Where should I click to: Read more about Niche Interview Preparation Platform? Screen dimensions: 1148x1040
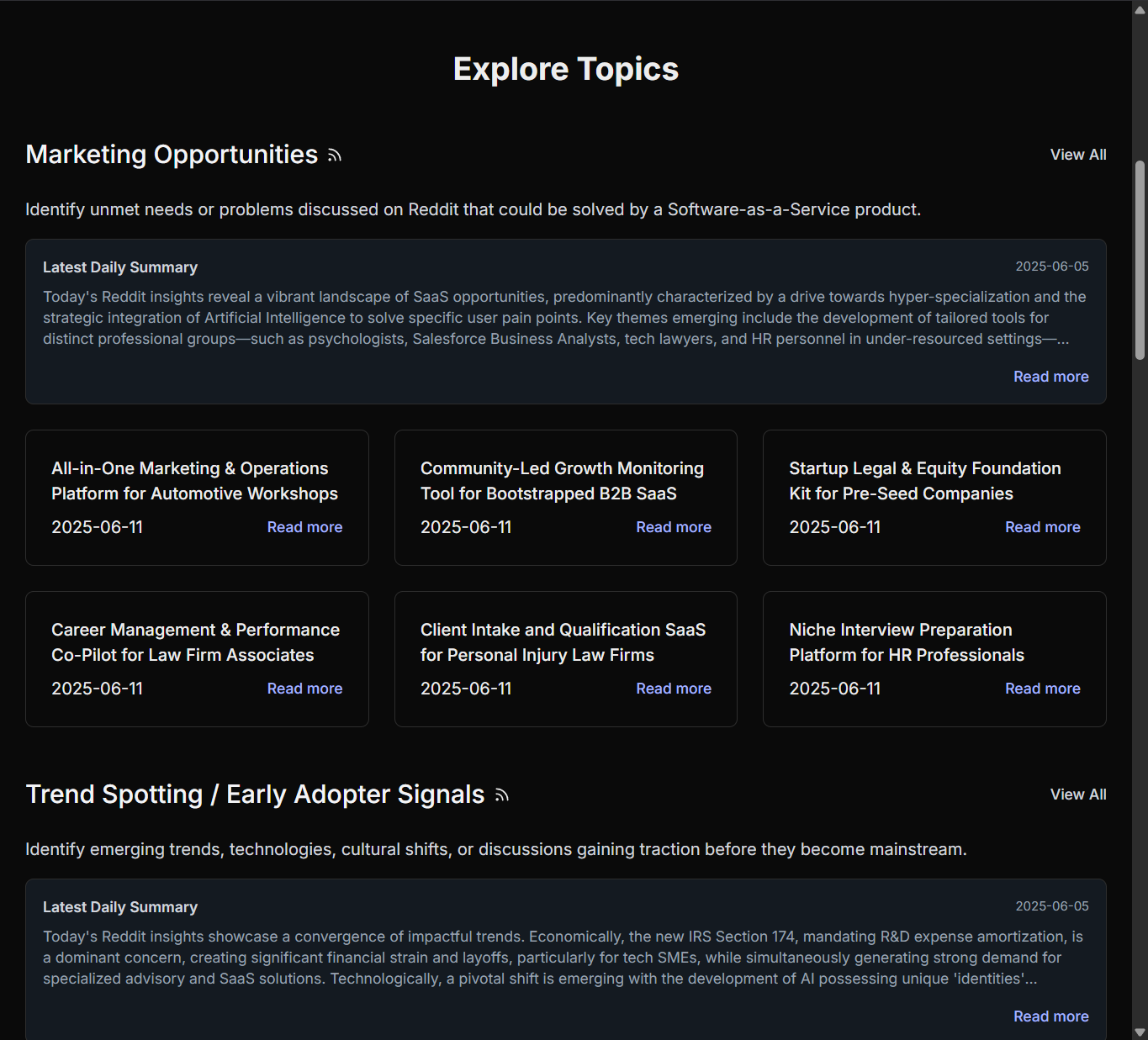click(x=1042, y=688)
